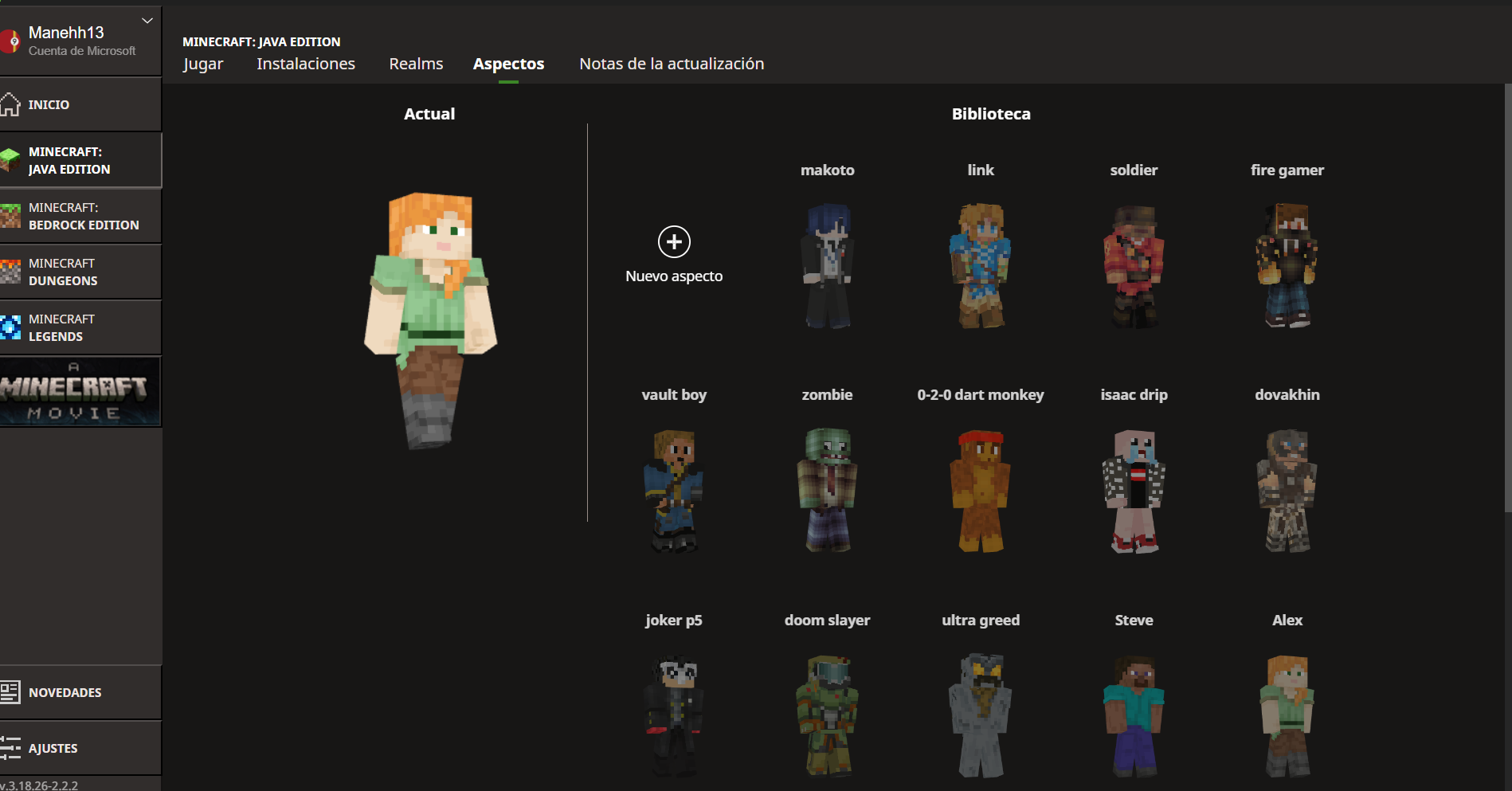Open the Realms tab
The width and height of the screenshot is (1512, 791).
click(x=416, y=64)
